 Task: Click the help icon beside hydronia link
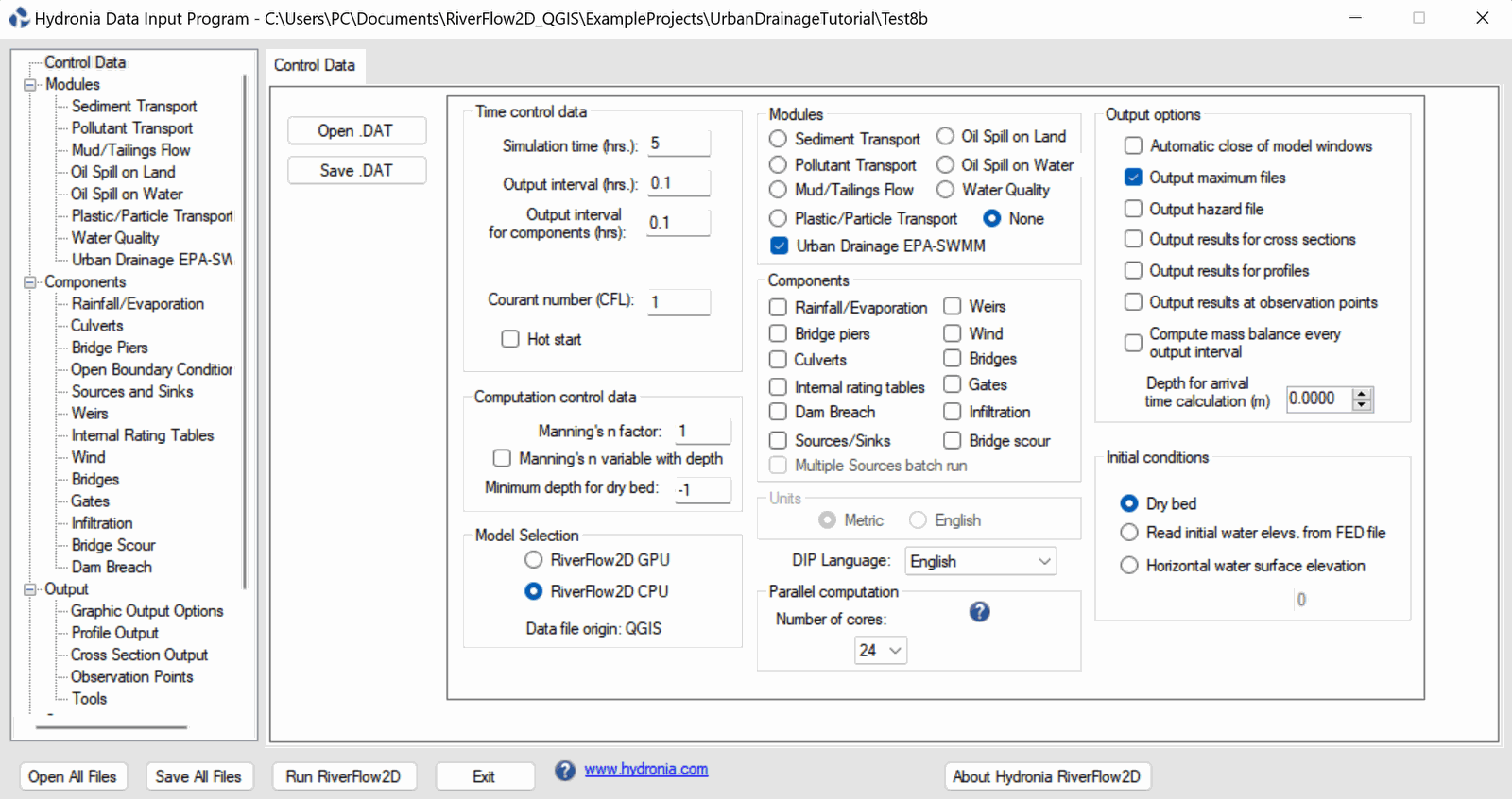point(564,771)
